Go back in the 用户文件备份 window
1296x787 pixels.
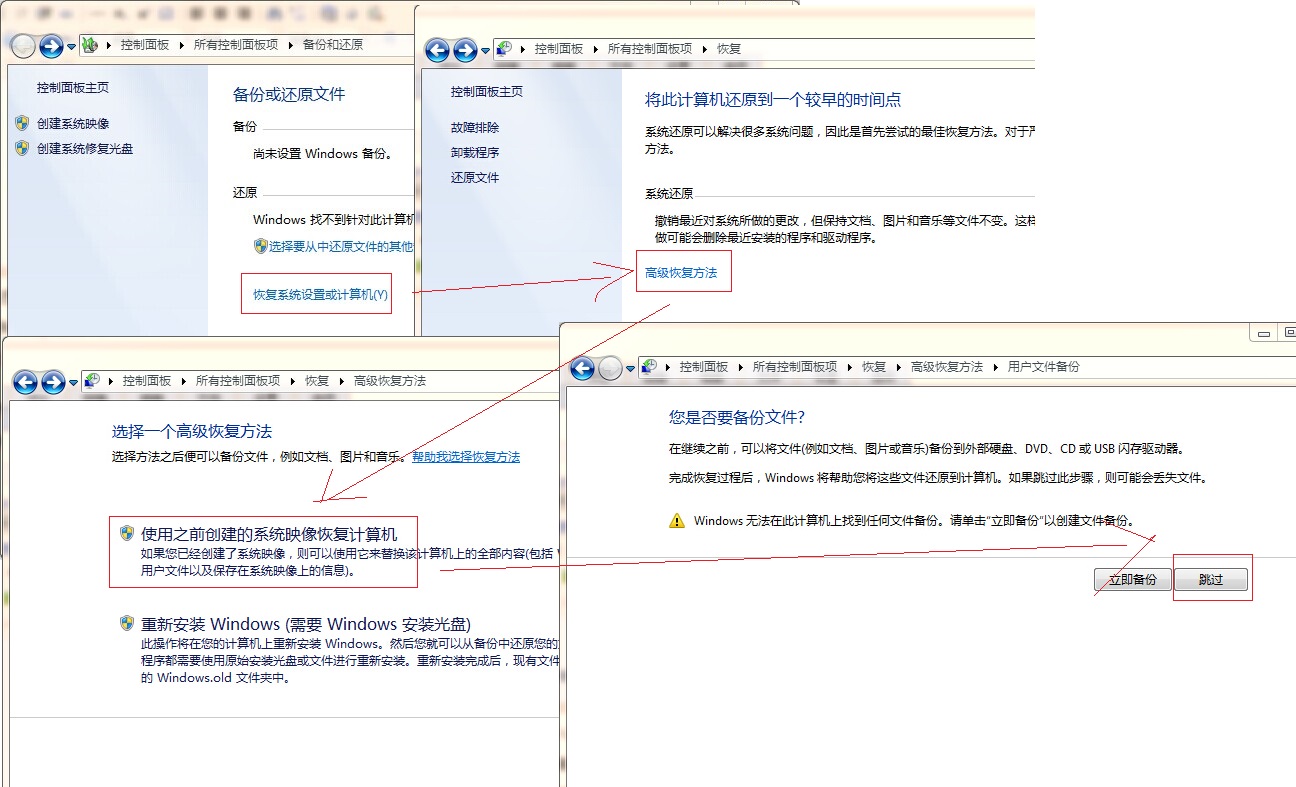click(582, 368)
